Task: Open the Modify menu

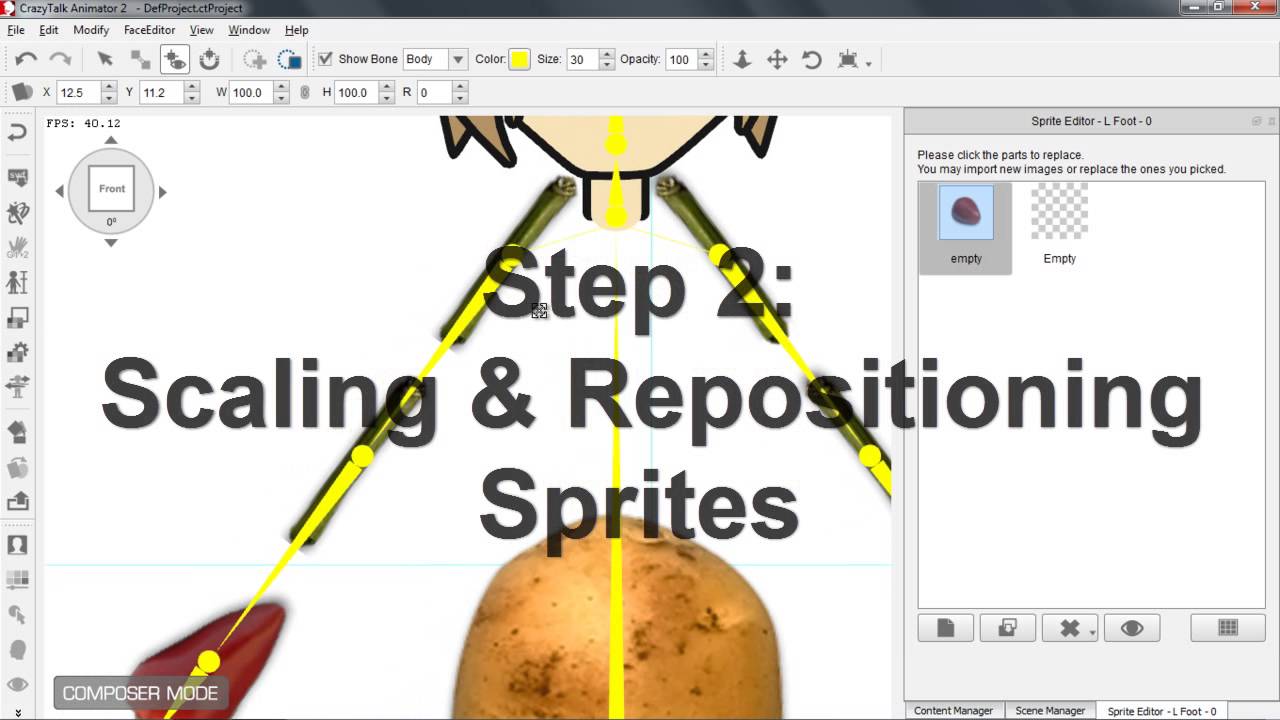Action: (91, 30)
